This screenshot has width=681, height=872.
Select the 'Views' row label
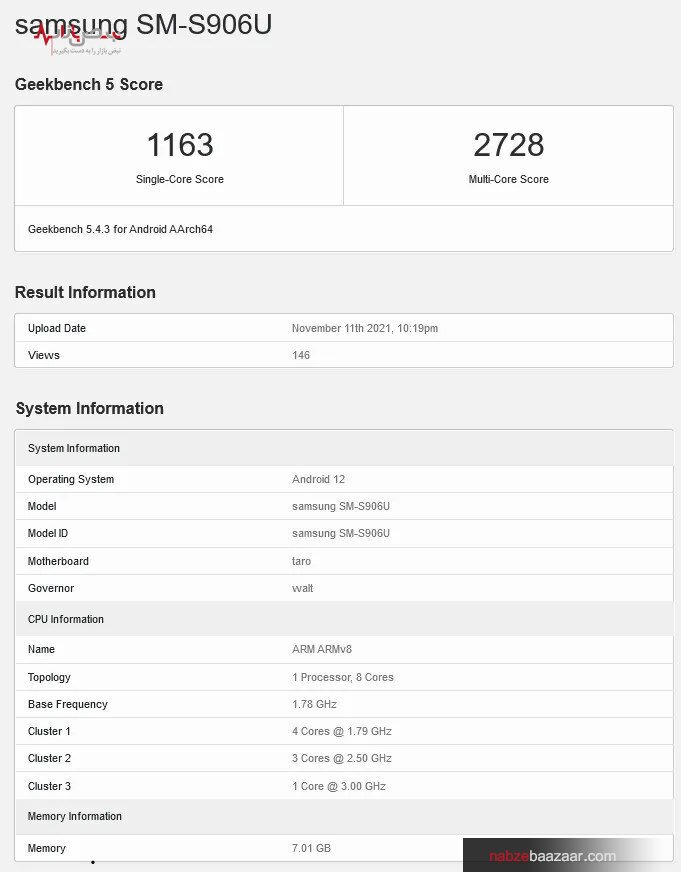43,355
